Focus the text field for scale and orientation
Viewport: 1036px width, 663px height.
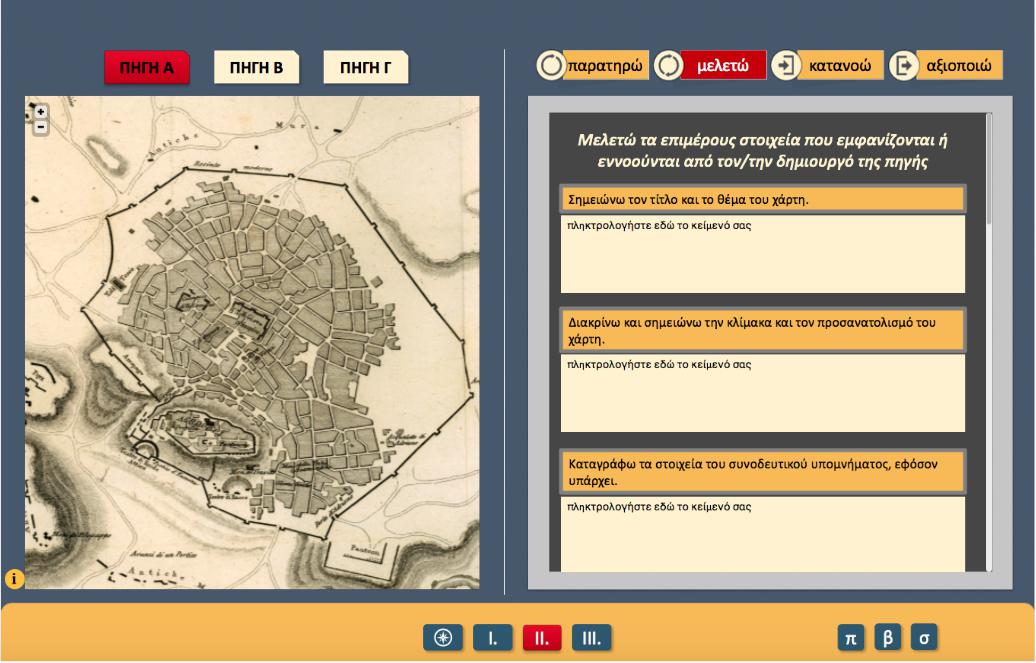(x=762, y=393)
